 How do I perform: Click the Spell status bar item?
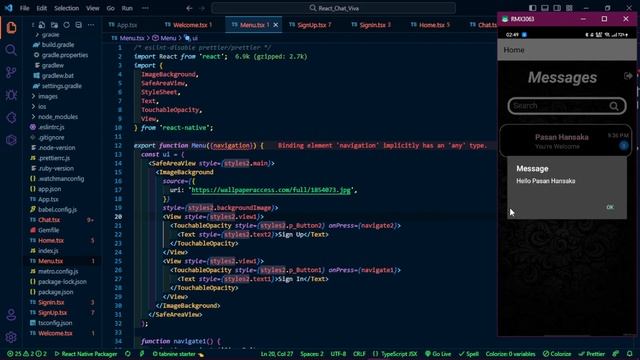(469, 354)
